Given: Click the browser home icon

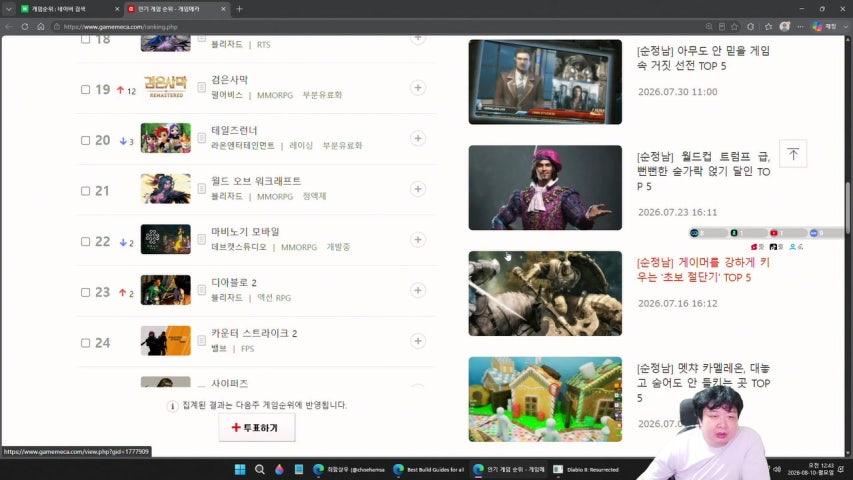Looking at the screenshot, I should [41, 26].
